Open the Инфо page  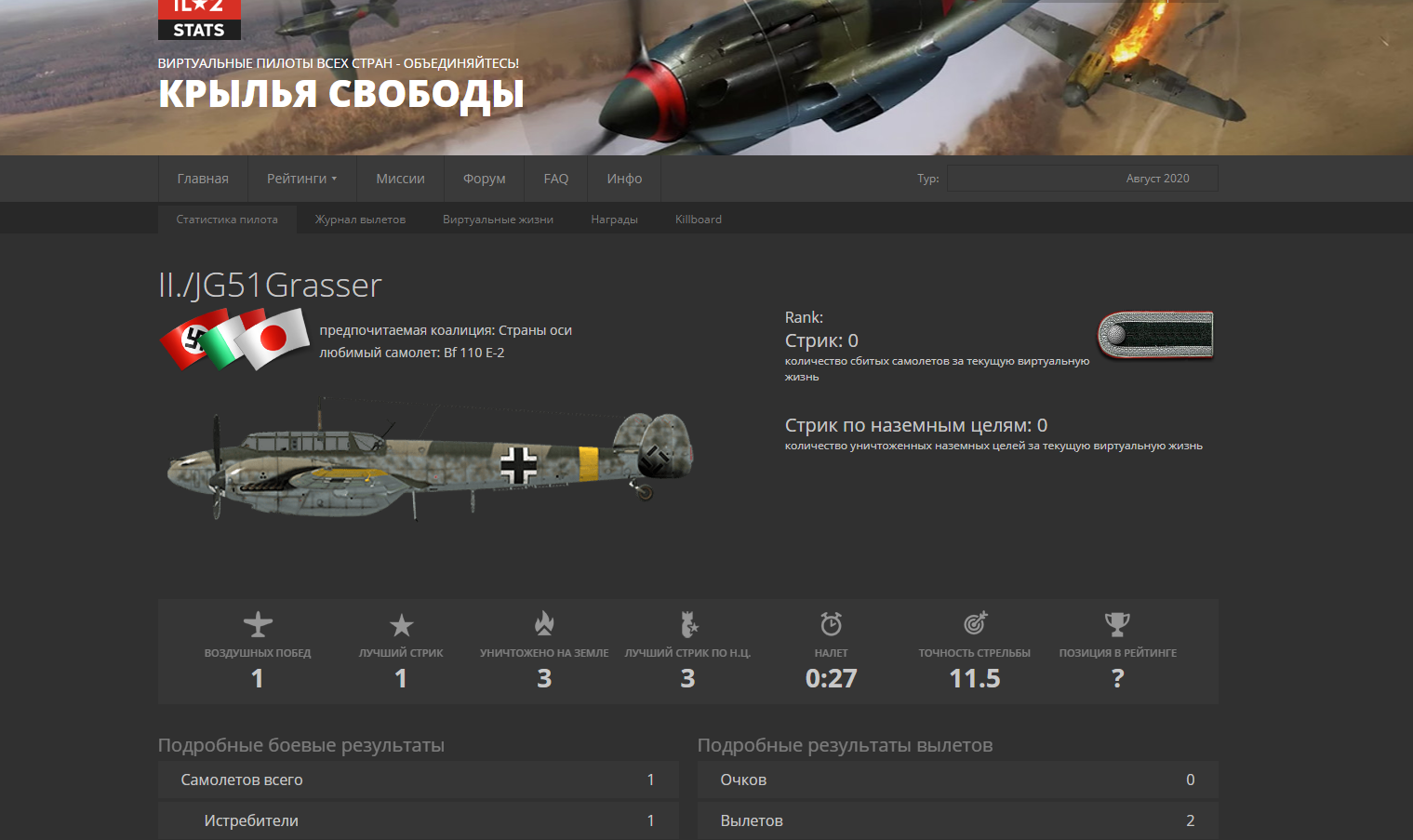(x=624, y=179)
